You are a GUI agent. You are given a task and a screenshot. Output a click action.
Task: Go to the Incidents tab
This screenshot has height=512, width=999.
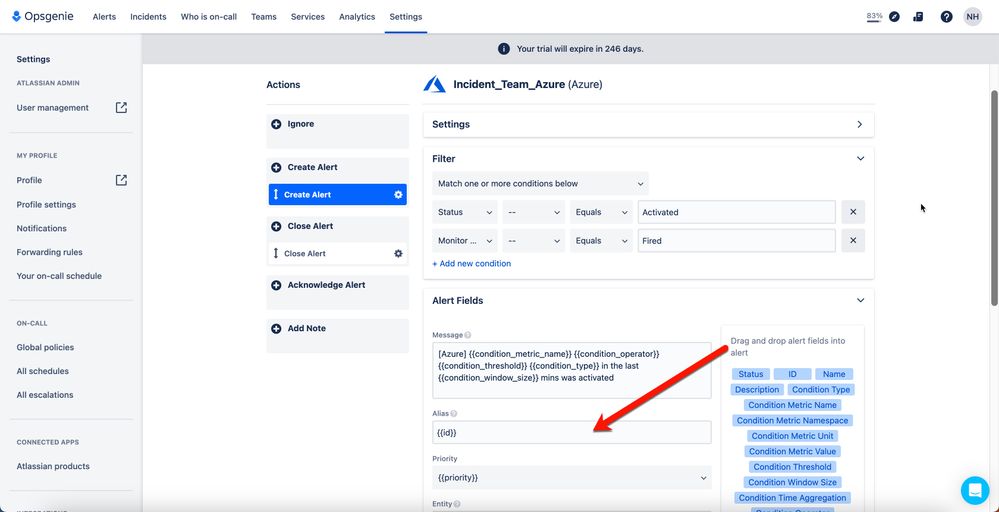pos(148,17)
